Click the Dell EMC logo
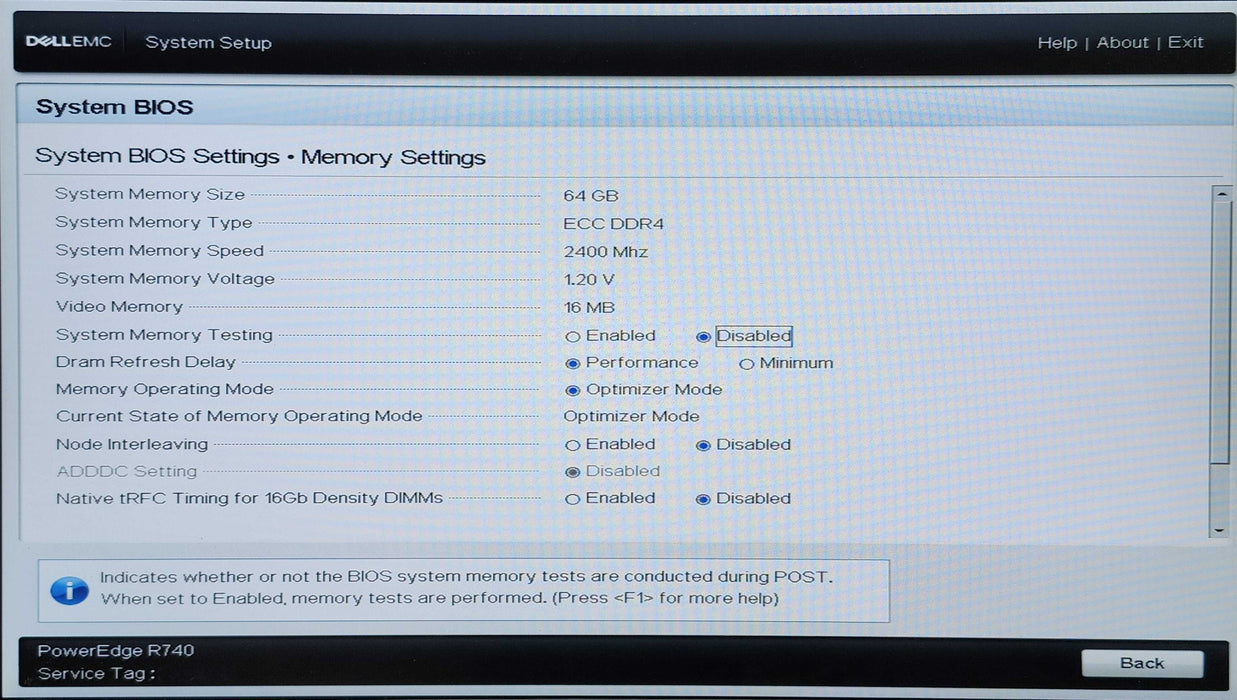The height and width of the screenshot is (700, 1237). pyautogui.click(x=68, y=42)
